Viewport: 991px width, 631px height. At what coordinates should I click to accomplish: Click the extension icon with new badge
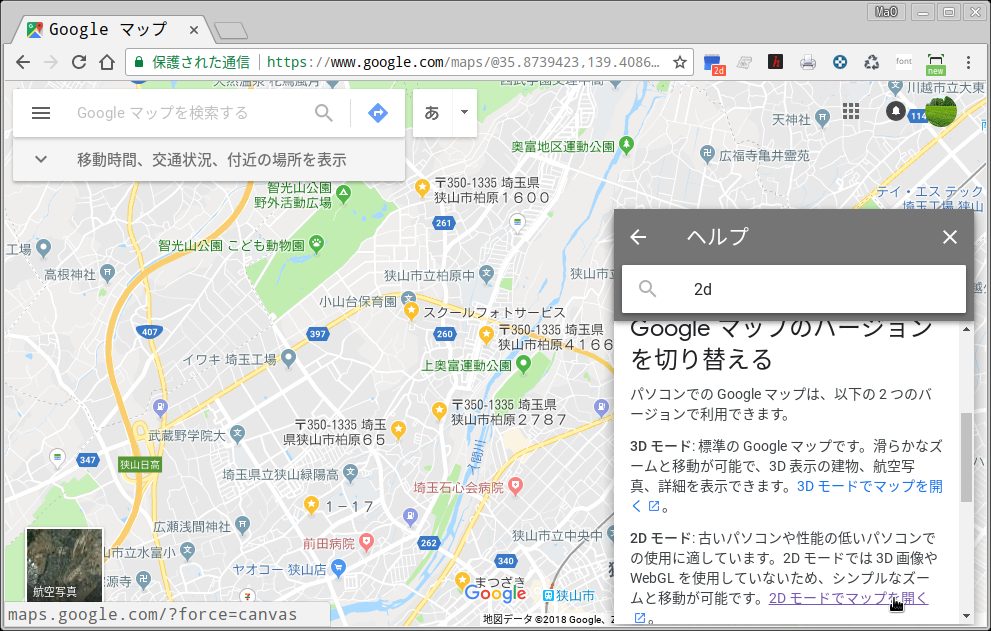pos(935,64)
